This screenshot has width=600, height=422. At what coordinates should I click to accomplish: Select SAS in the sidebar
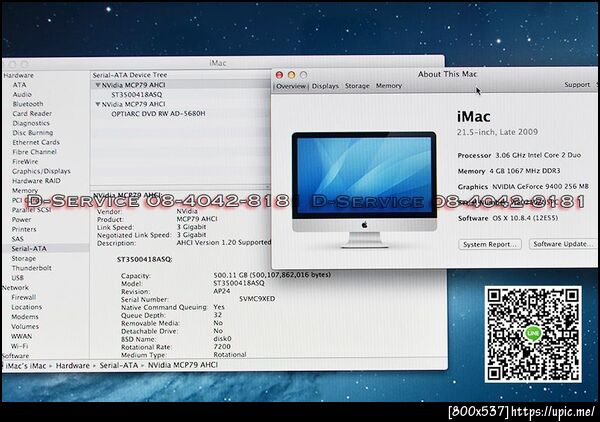(x=17, y=239)
